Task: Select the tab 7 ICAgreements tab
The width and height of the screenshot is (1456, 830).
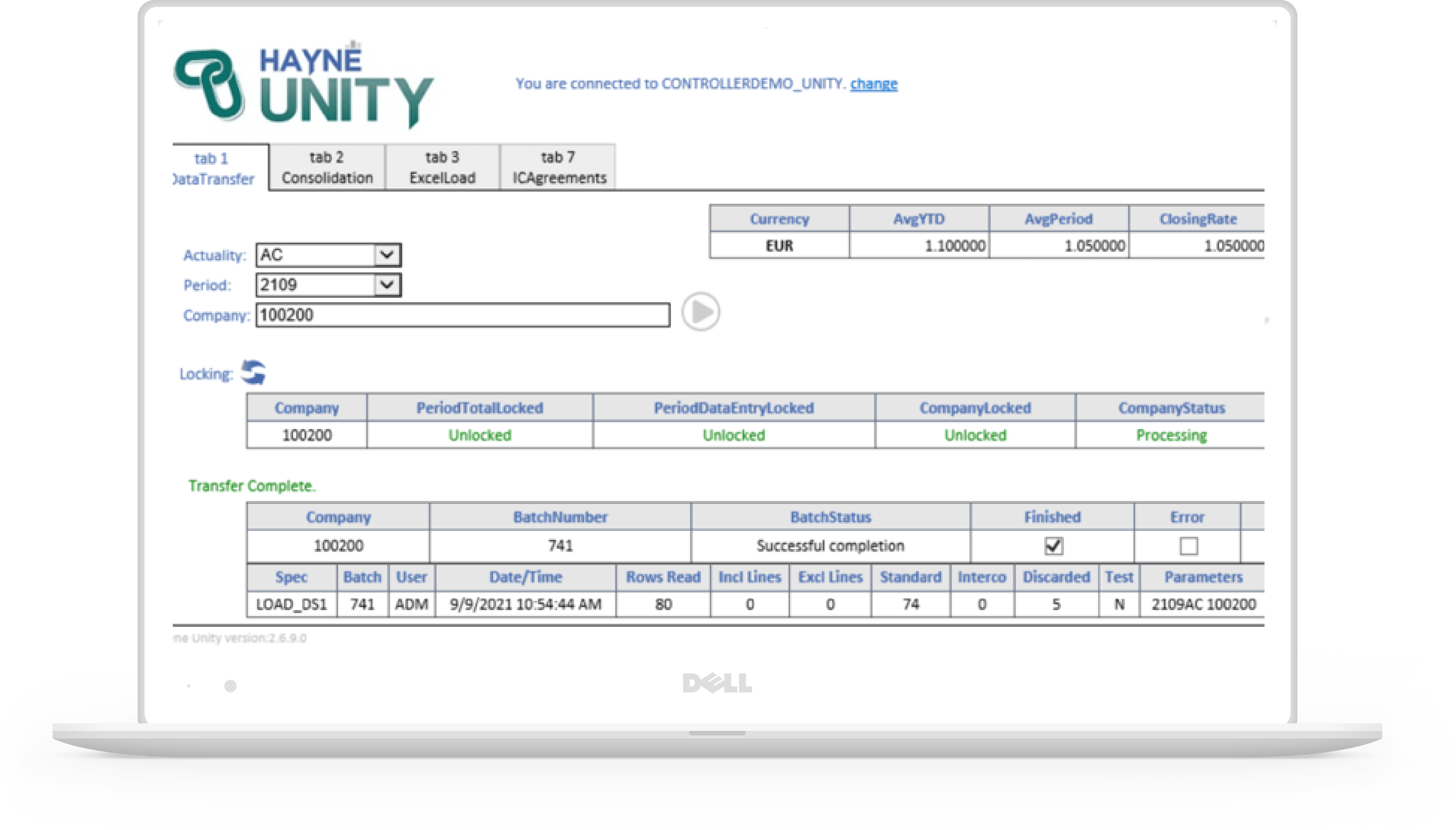Action: tap(558, 167)
